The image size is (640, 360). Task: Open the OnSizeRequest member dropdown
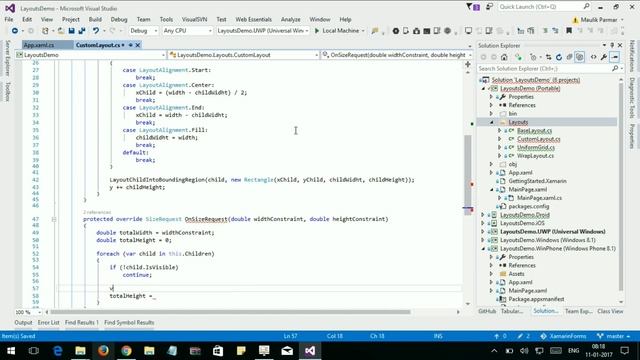397,55
